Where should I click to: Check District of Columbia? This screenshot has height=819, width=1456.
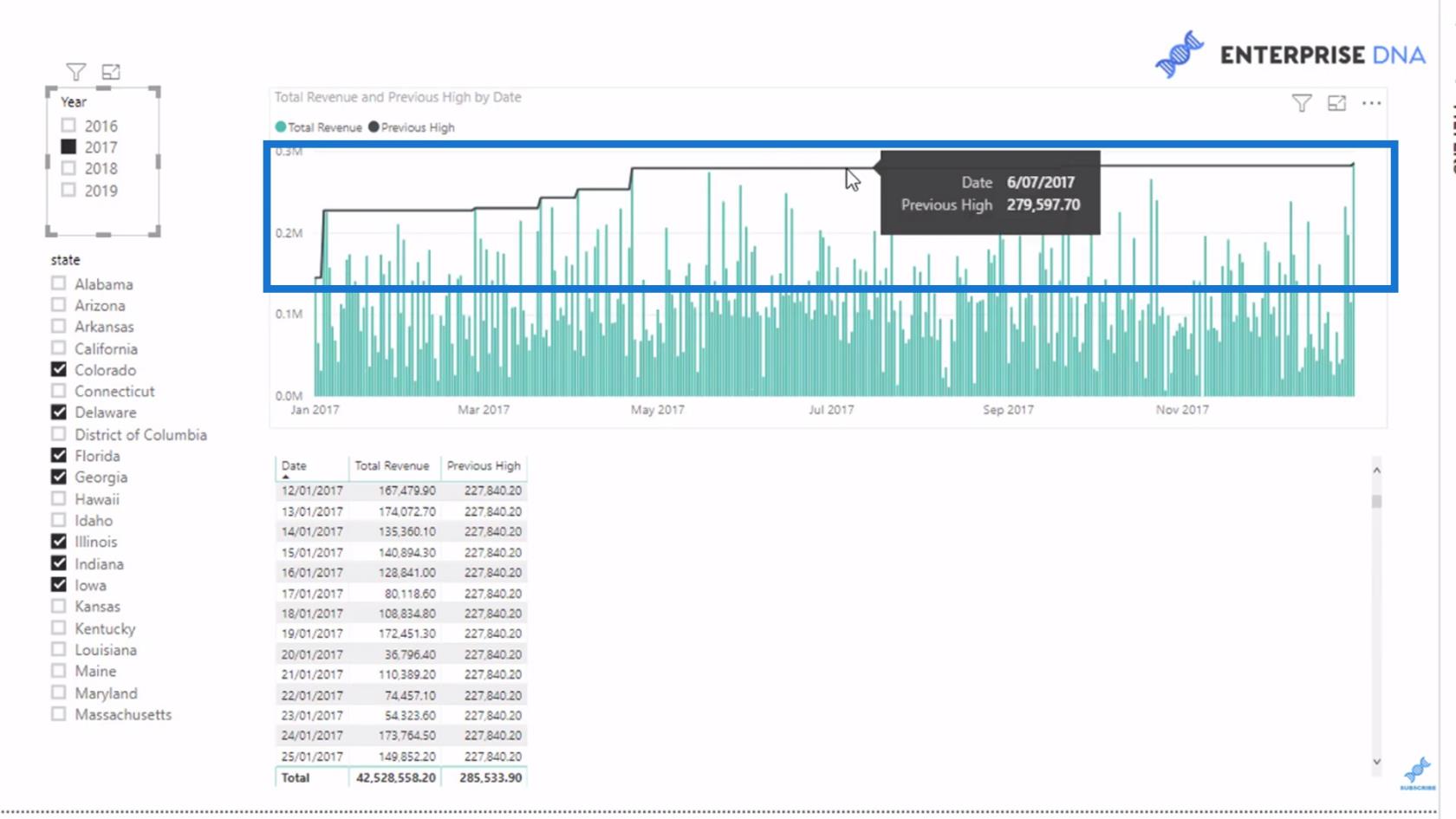pyautogui.click(x=58, y=434)
